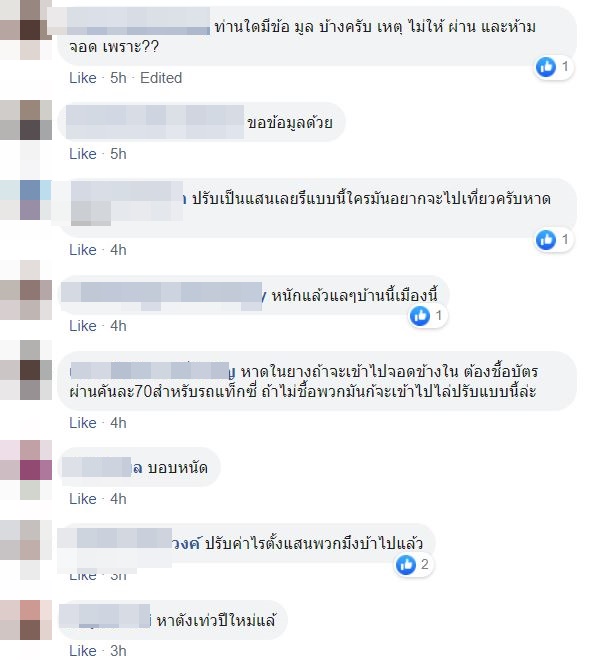
Task: Open like reactions on 'หนักแล้วแลๆบ้านนี้เมืองนี้' comment
Action: click(427, 316)
